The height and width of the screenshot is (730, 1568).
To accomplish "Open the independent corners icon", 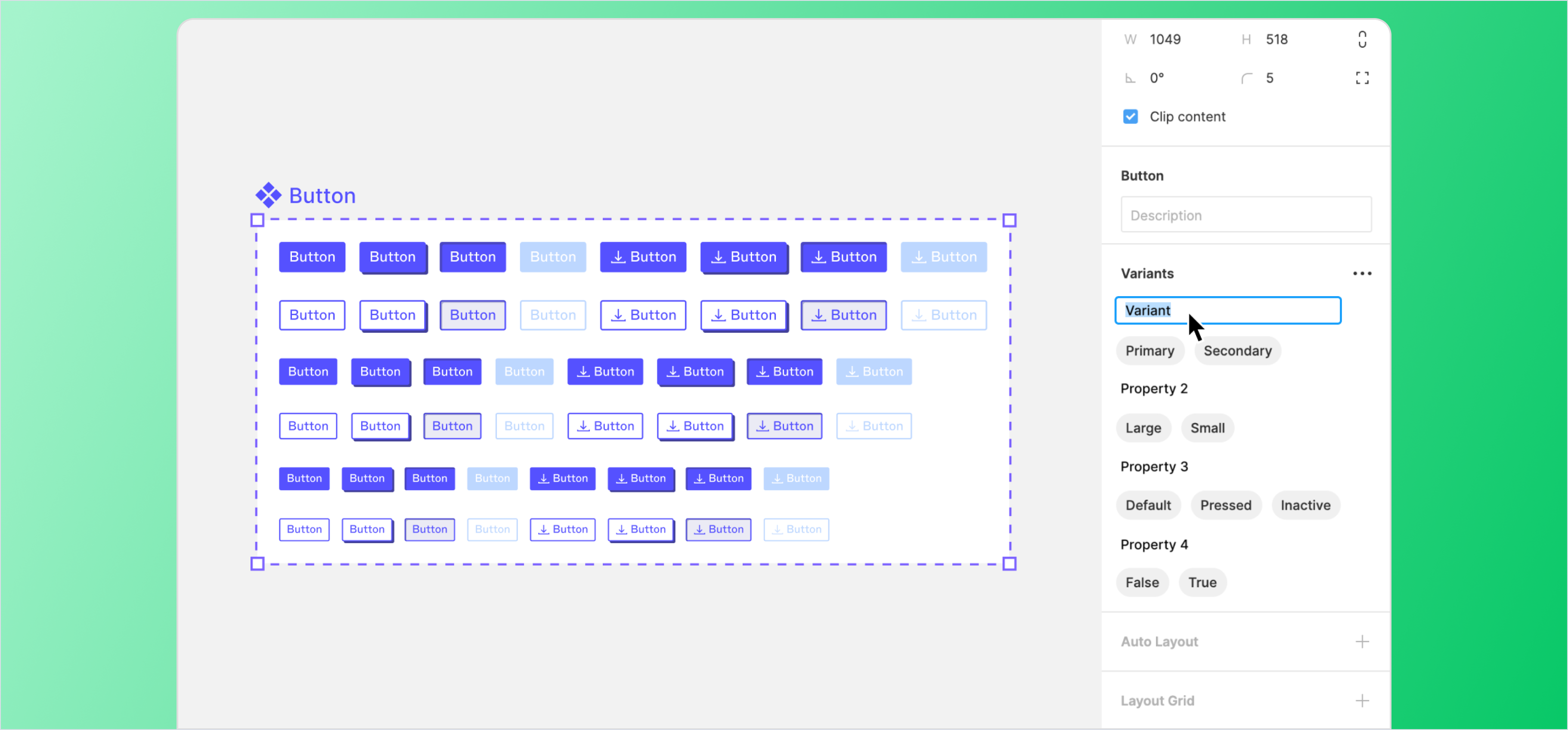I will (x=1363, y=77).
